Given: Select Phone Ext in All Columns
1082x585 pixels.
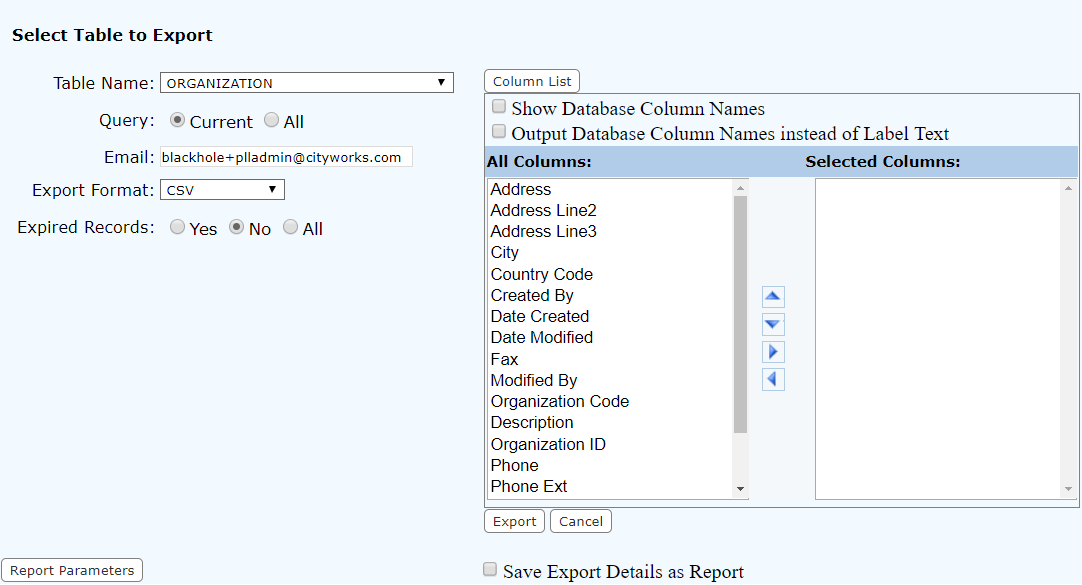Looking at the screenshot, I should click(x=528, y=486).
